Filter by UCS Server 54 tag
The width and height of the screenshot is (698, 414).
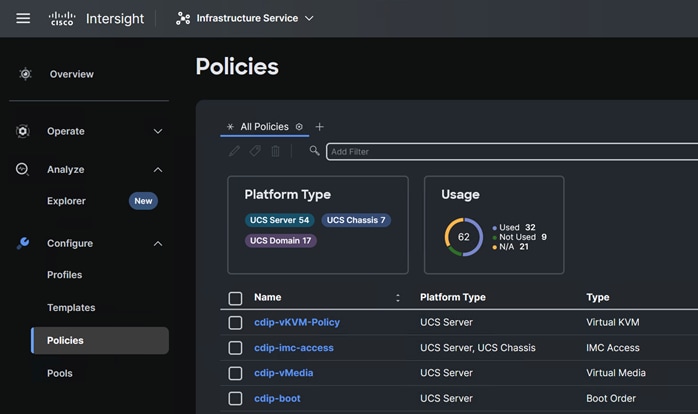[280, 220]
